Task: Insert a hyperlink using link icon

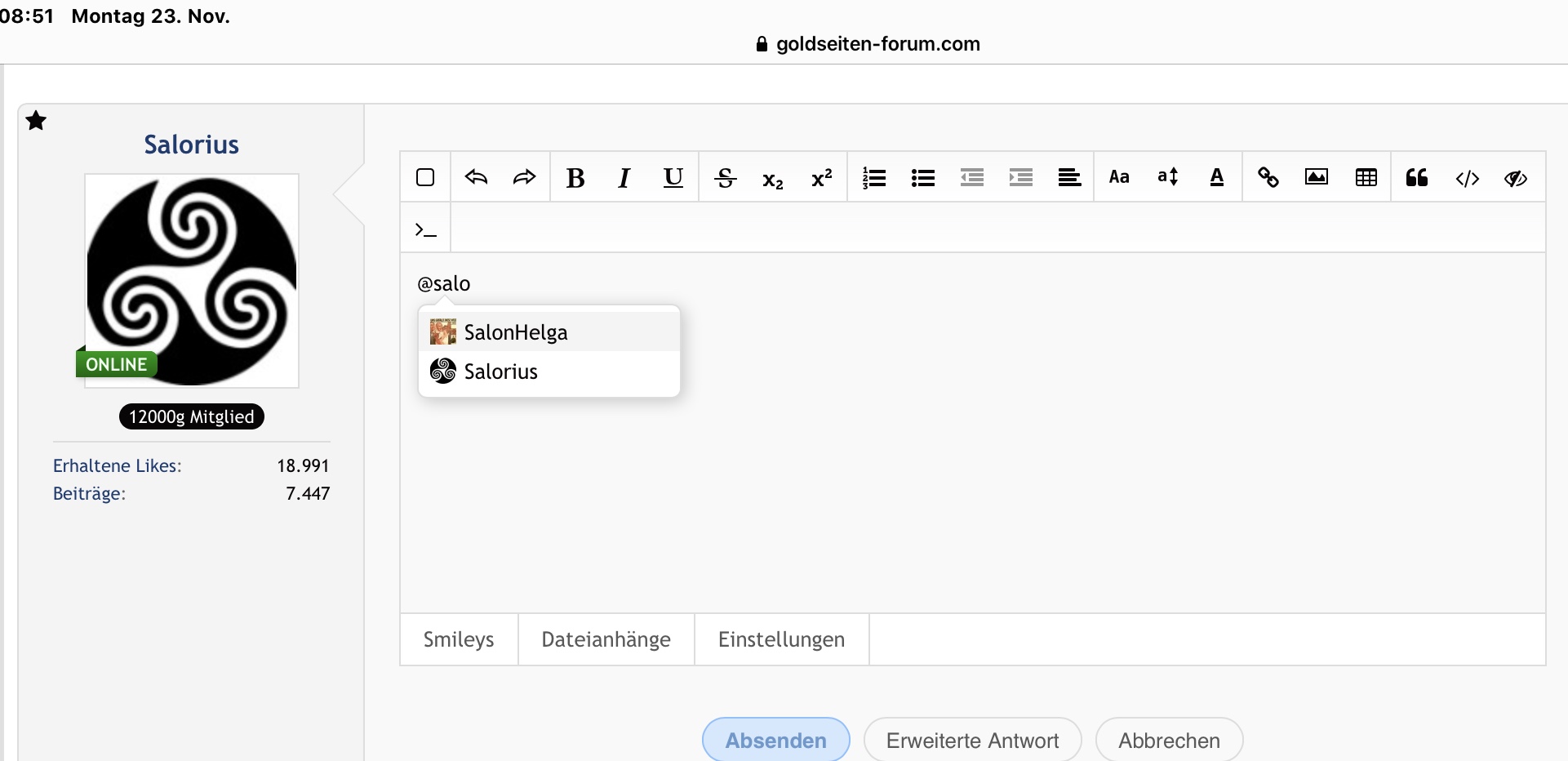Action: coord(1268,178)
